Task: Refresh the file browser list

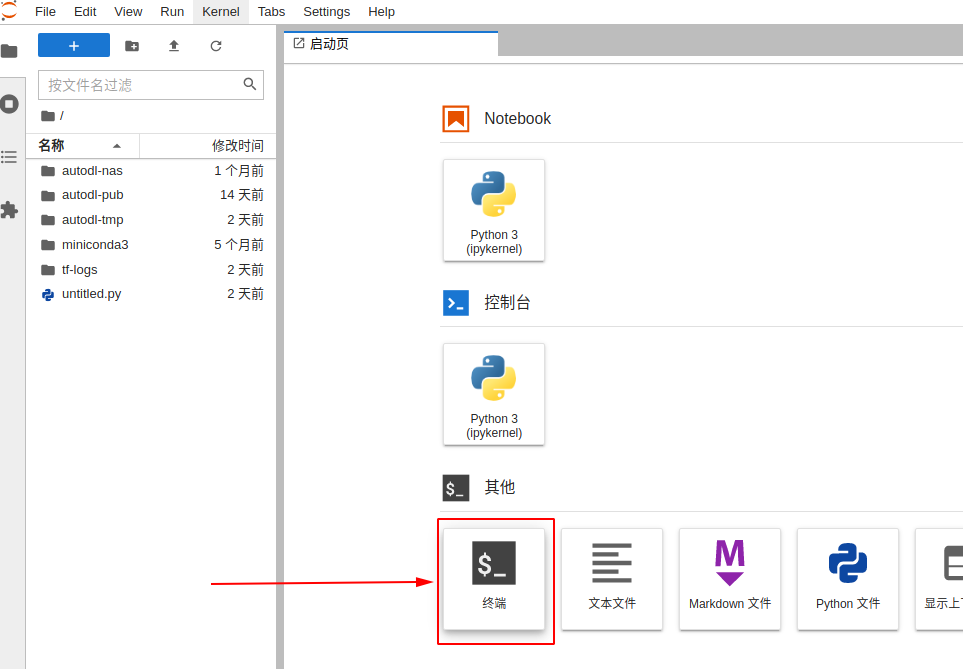Action: [x=216, y=45]
